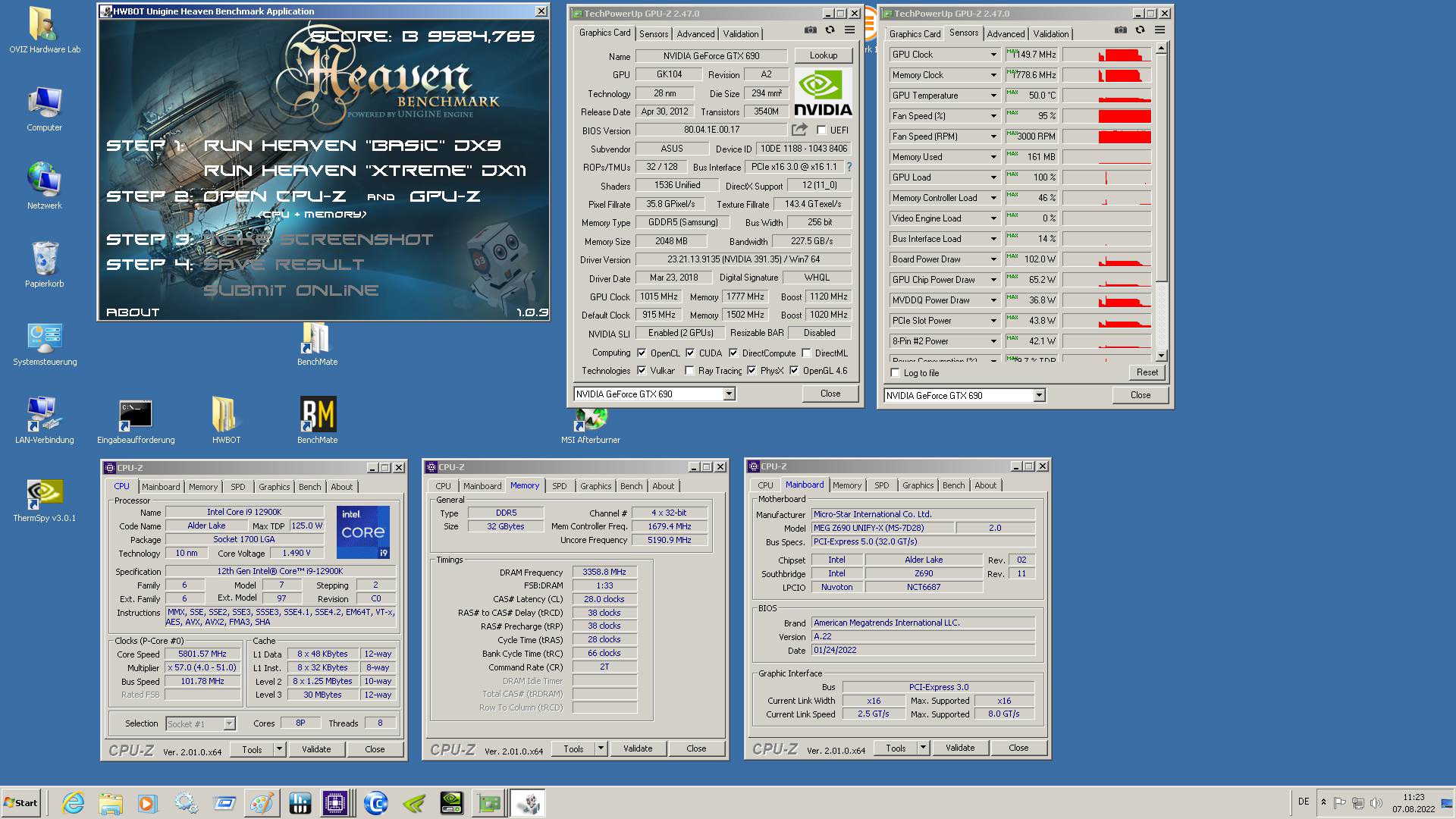
Task: Switch to Sensors tab in GPU-Z Graphics Card window
Action: (654, 34)
